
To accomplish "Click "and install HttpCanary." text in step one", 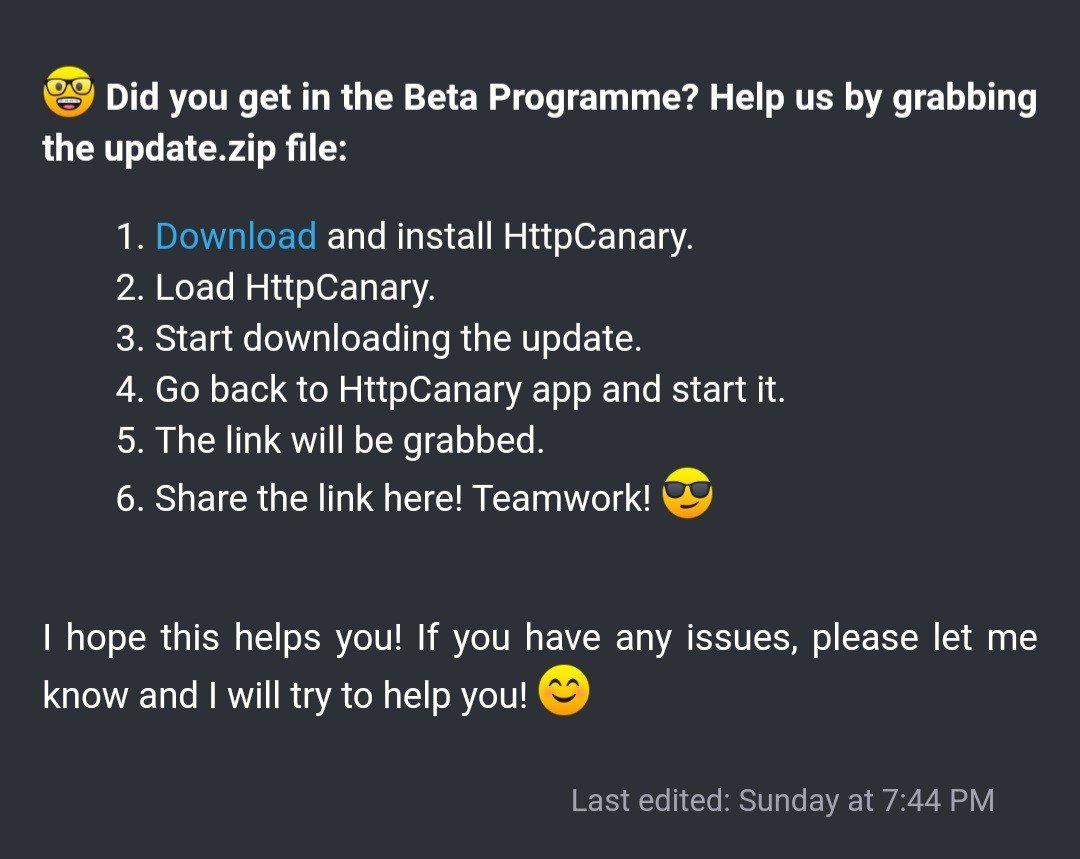I will click(x=510, y=237).
